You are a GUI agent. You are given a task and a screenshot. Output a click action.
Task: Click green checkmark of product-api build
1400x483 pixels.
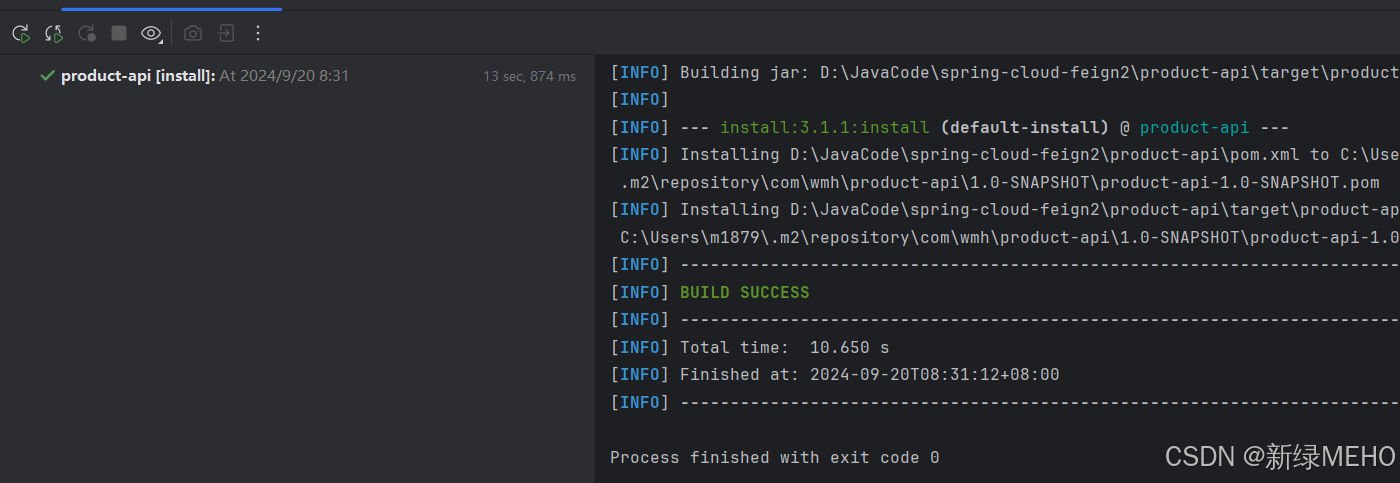click(47, 75)
